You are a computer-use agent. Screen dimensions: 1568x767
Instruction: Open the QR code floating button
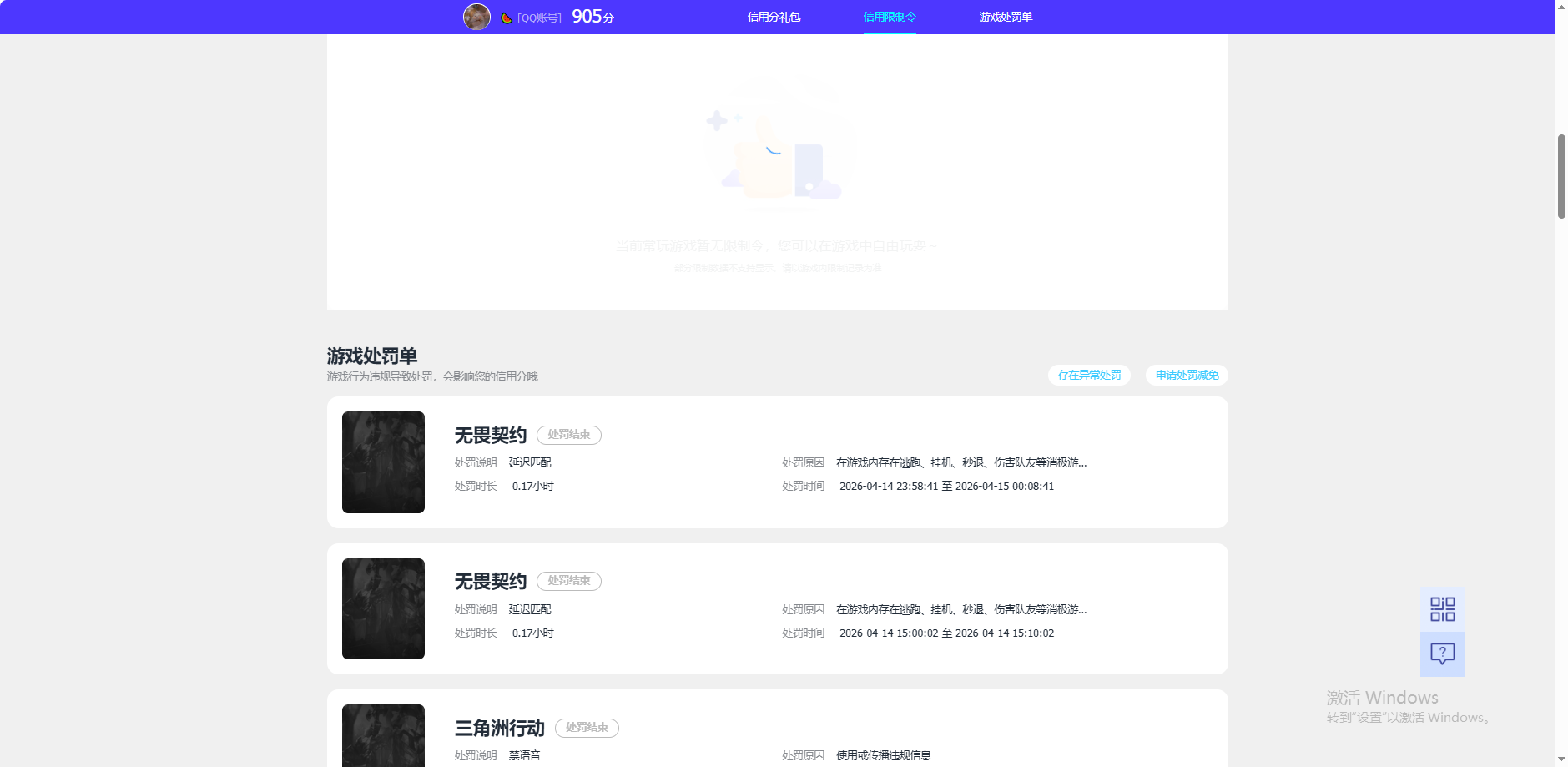(x=1442, y=609)
